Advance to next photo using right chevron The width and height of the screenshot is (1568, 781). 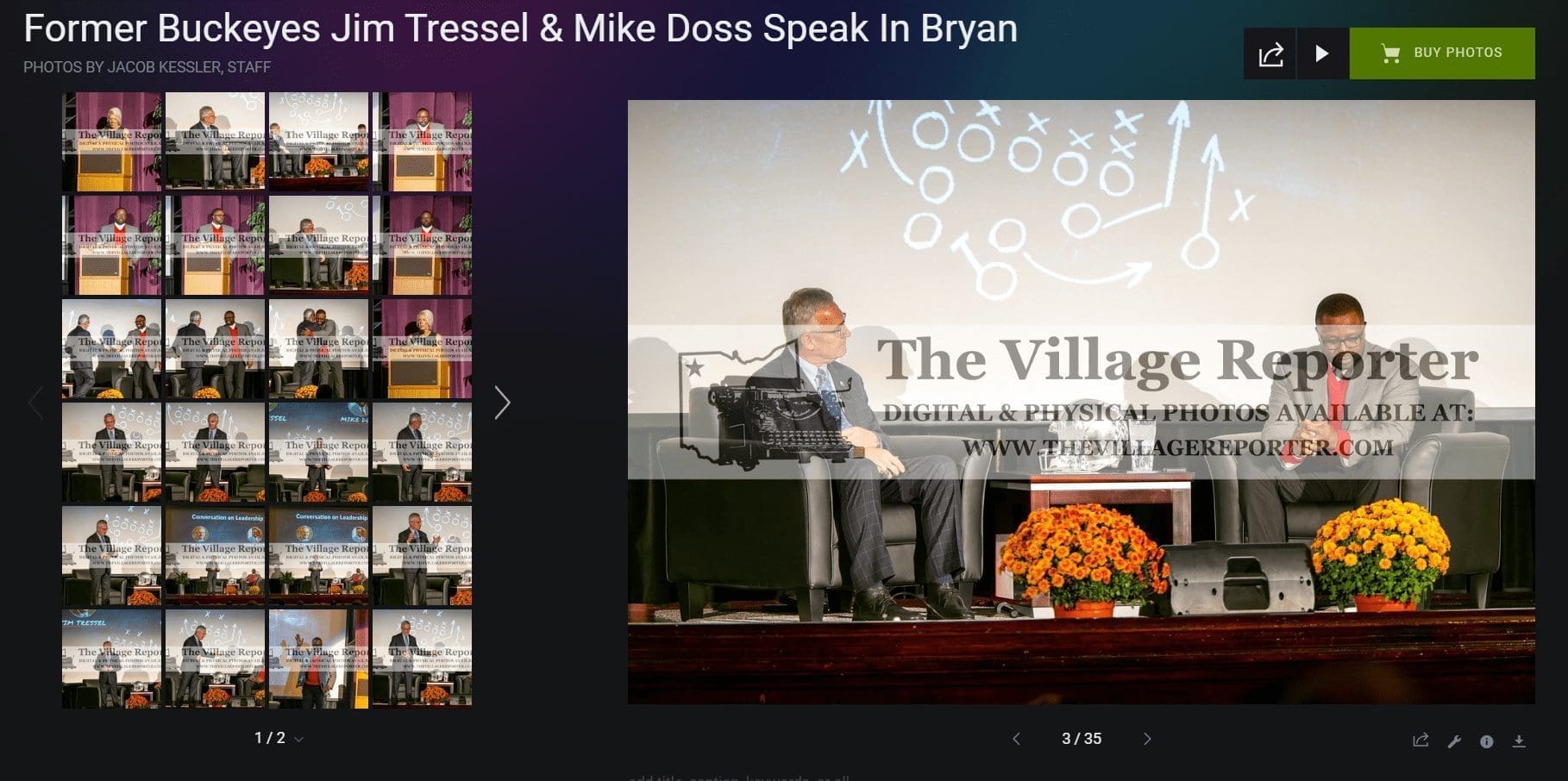(1147, 739)
